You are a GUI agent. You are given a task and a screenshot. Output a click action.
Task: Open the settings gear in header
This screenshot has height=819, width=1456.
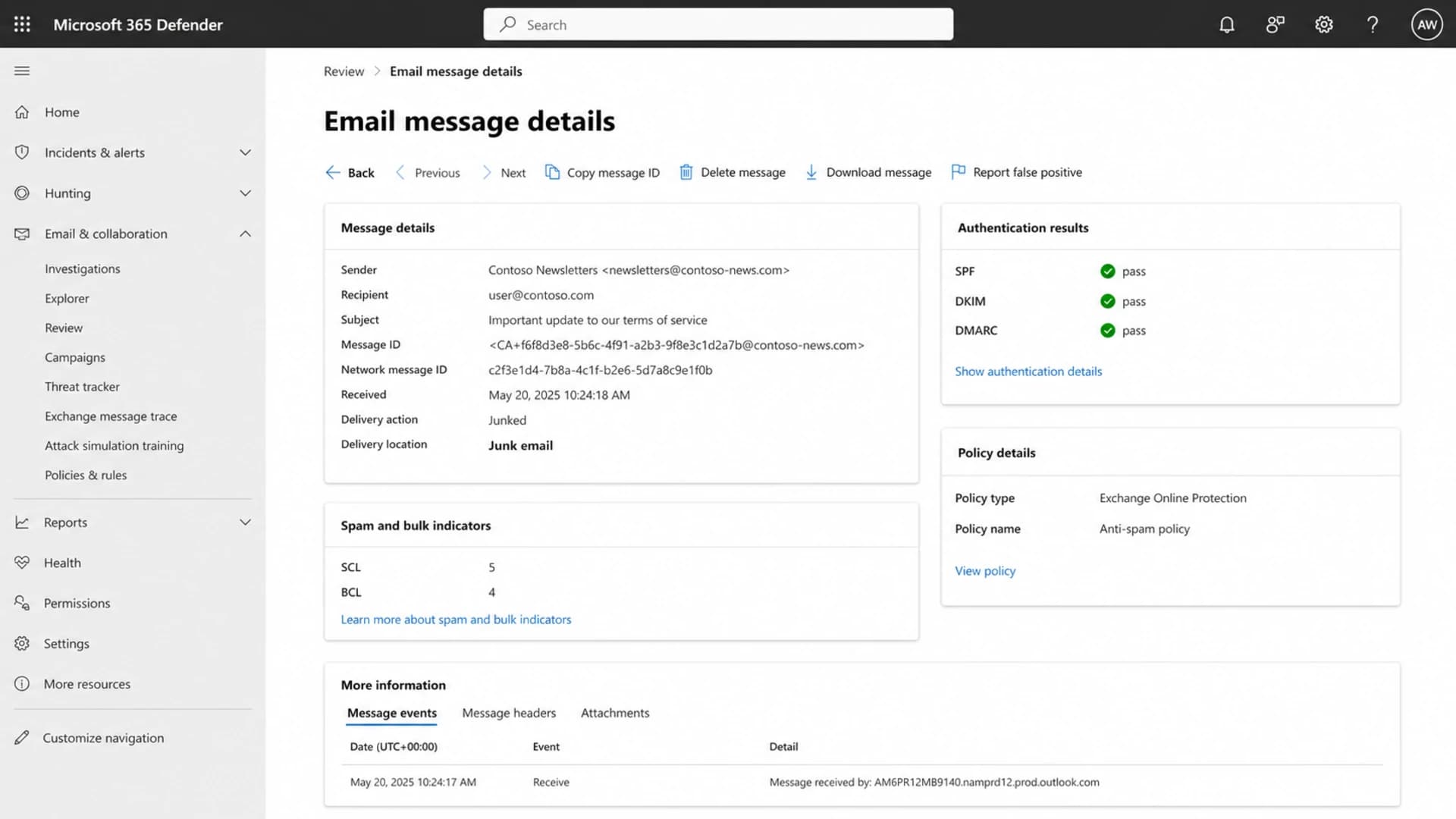pyautogui.click(x=1323, y=24)
